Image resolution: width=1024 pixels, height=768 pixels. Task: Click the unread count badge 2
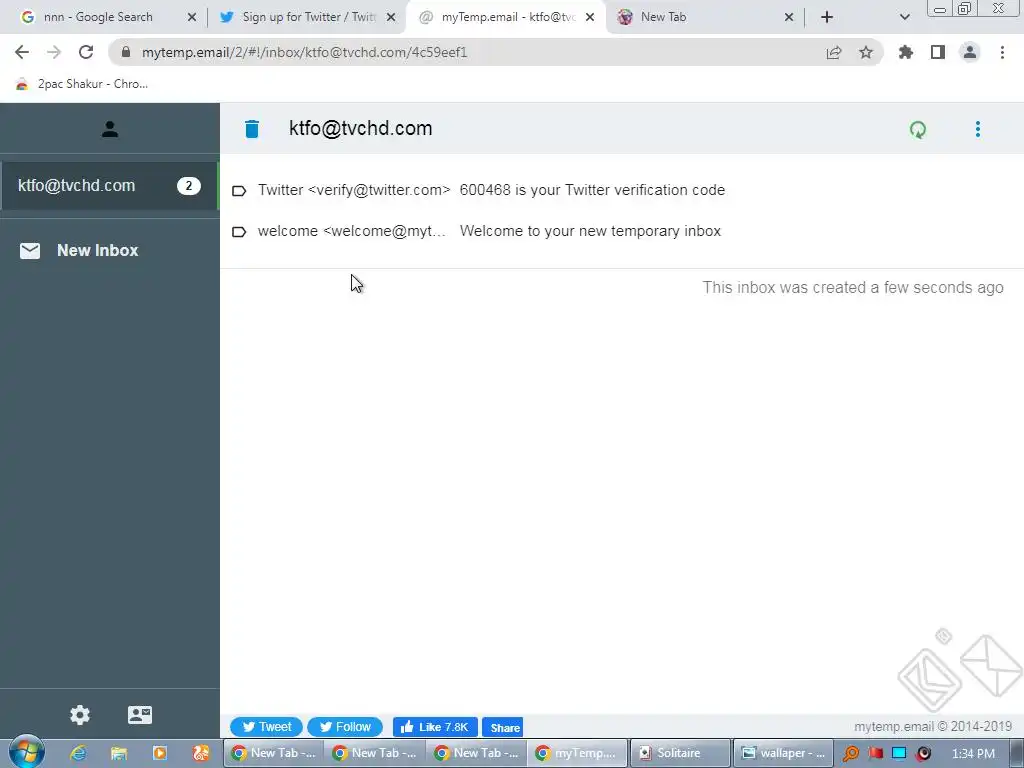[189, 185]
